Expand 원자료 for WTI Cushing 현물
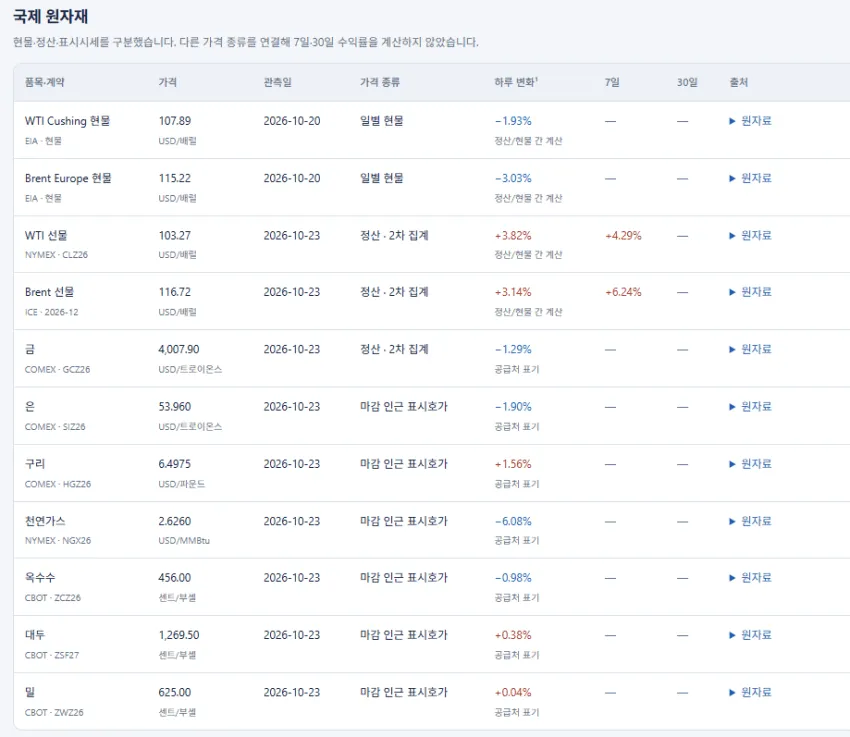This screenshot has height=737, width=850. 750,121
